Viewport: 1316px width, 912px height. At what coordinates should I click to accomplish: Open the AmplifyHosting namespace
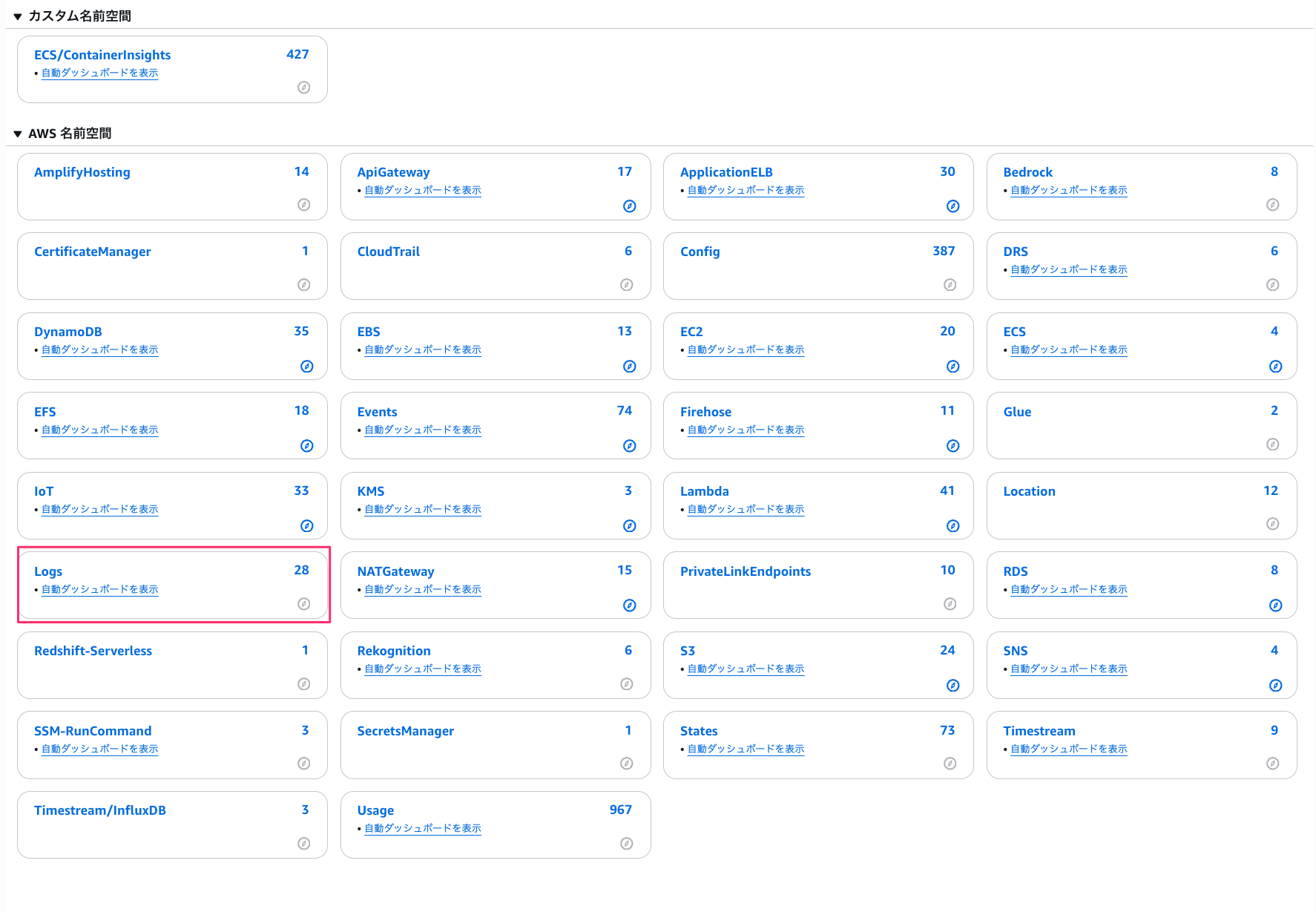82,172
